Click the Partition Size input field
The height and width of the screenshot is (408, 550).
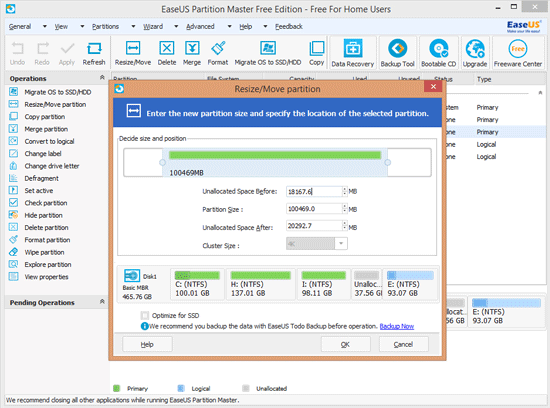click(x=314, y=209)
